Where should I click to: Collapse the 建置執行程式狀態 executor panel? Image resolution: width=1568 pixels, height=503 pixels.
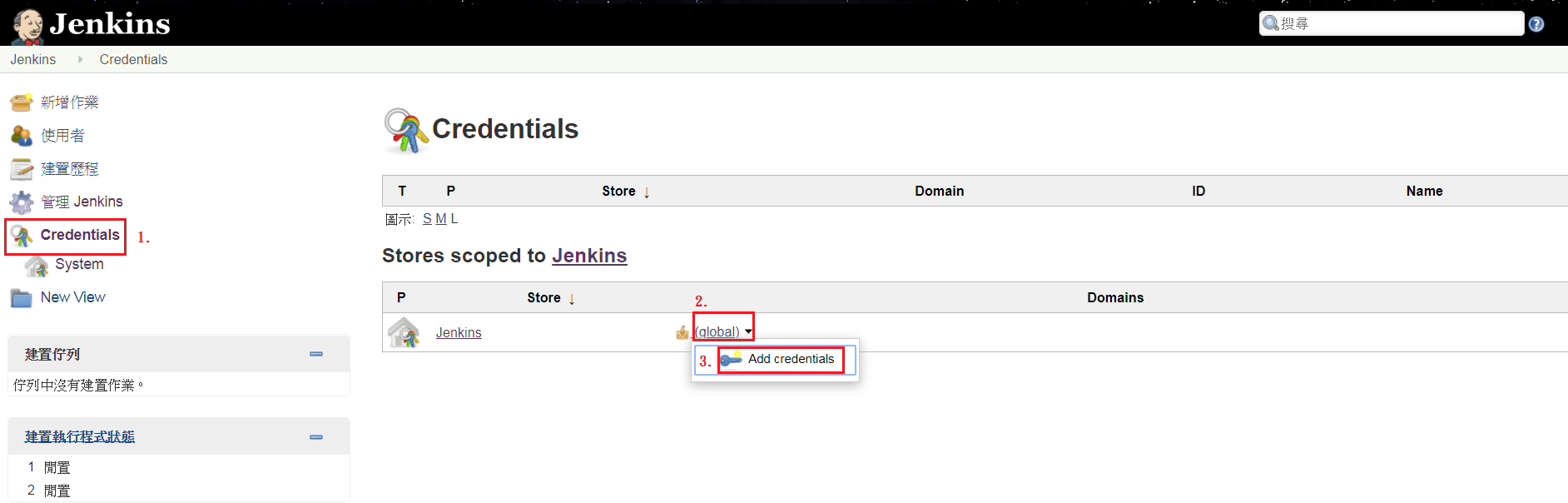click(x=316, y=437)
